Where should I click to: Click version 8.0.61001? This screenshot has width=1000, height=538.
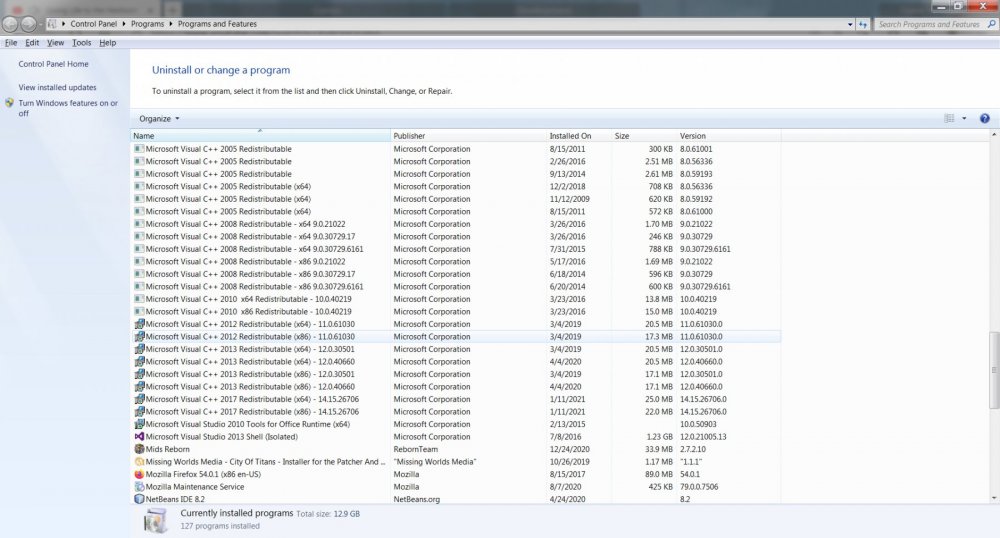(x=696, y=149)
